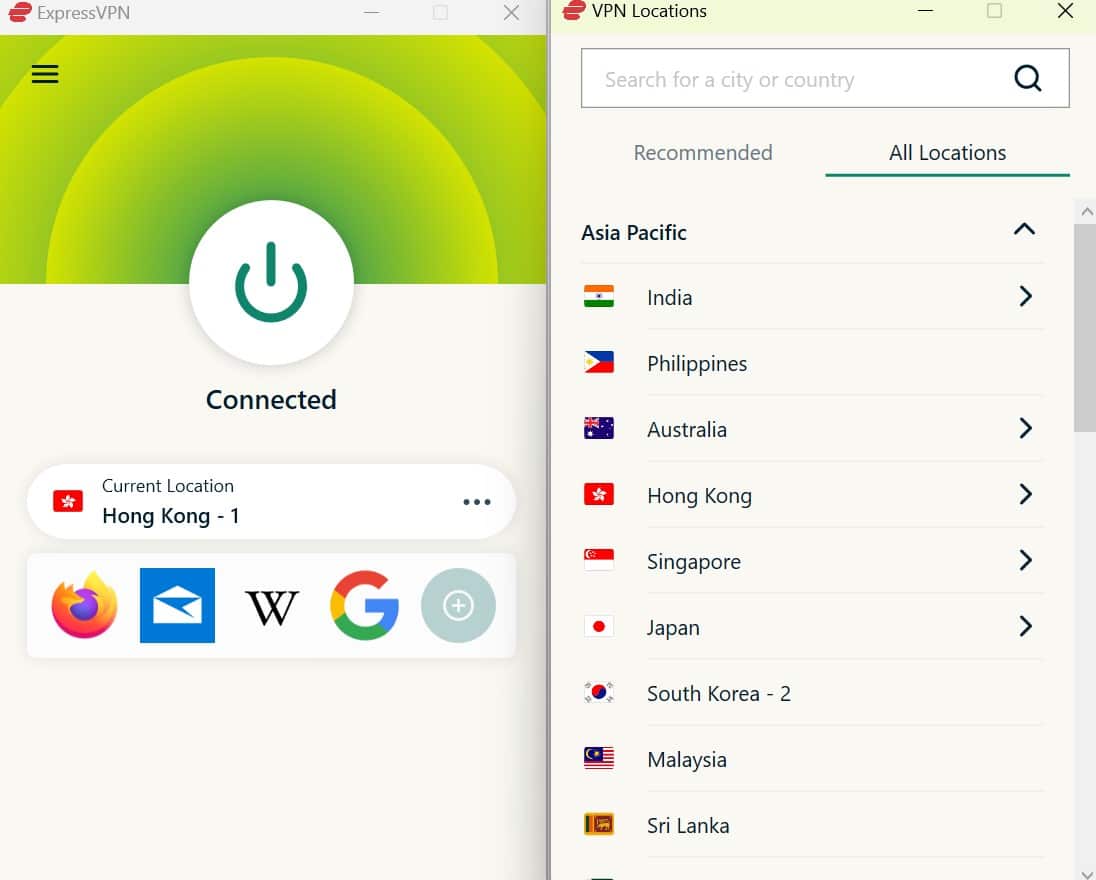Image resolution: width=1096 pixels, height=880 pixels.
Task: Connect to the Sri Lanka location
Action: coord(812,825)
